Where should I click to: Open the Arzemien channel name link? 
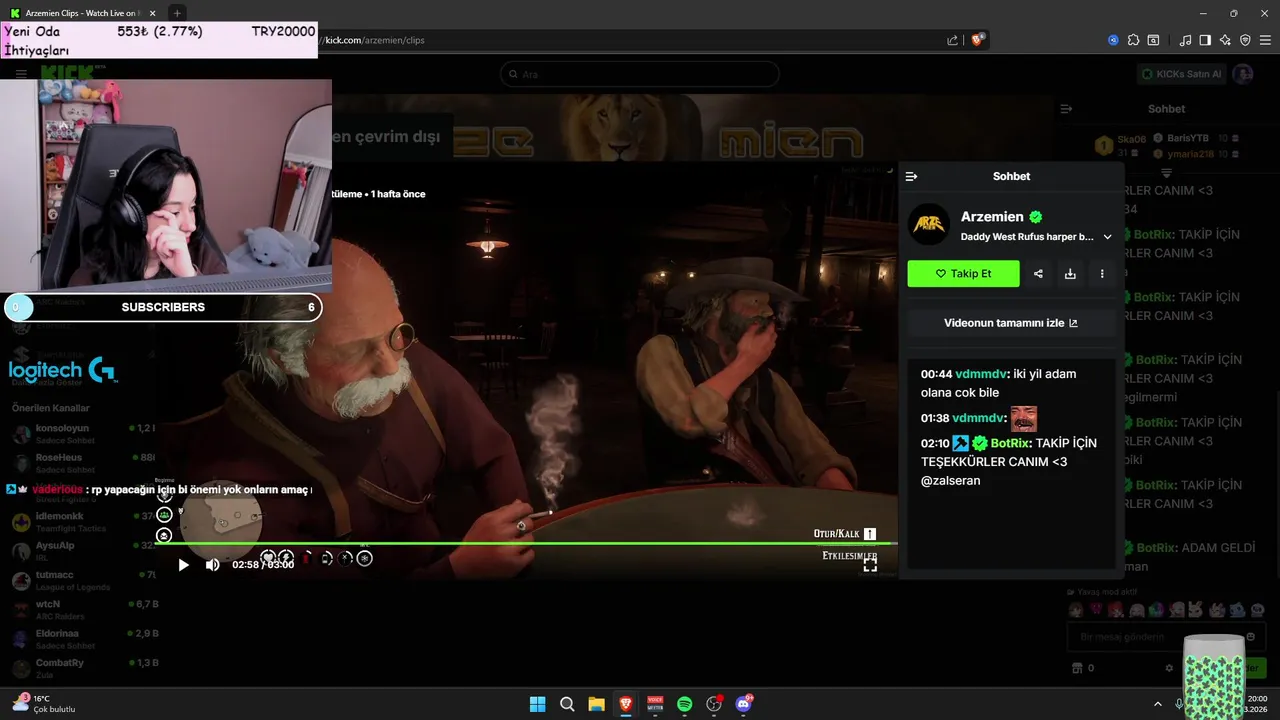[x=992, y=217]
